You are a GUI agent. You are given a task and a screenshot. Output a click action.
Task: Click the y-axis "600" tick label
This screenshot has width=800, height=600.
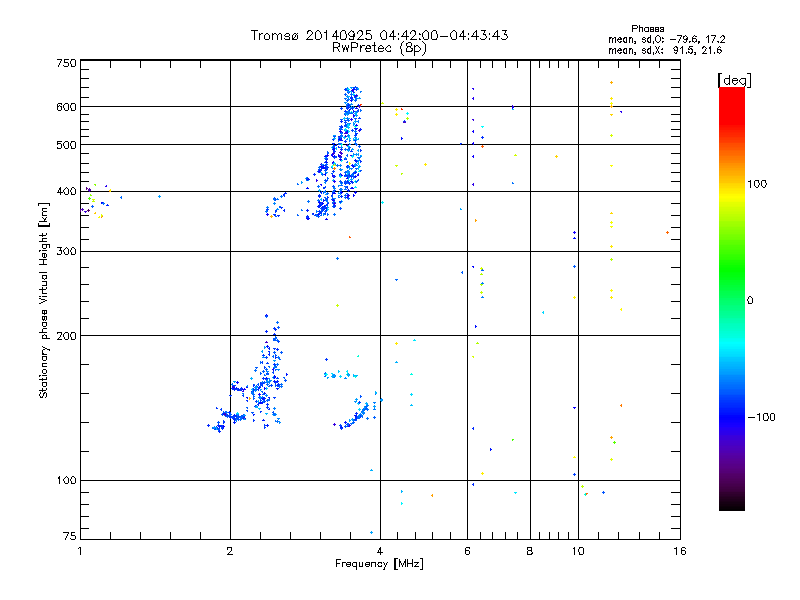click(66, 107)
